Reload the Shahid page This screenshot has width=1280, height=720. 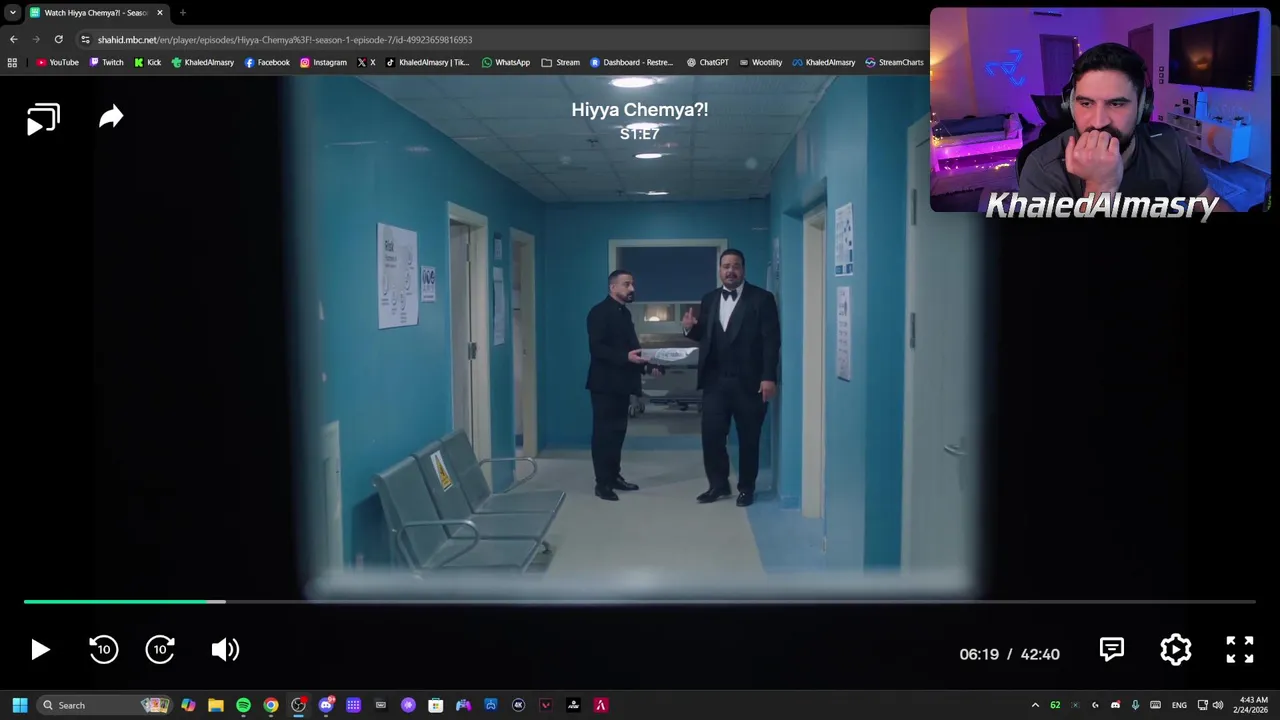(59, 39)
